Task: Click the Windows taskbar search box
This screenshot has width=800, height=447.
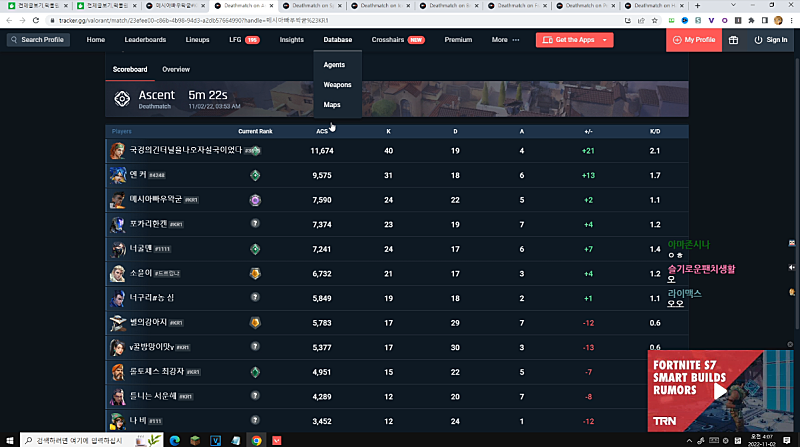Action: coord(92,440)
